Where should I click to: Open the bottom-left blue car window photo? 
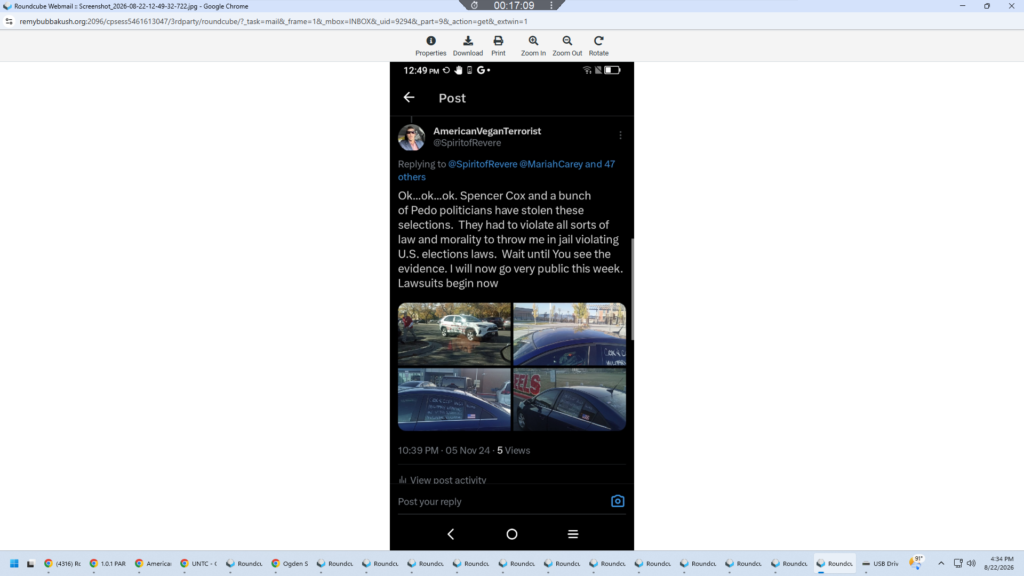click(x=455, y=399)
